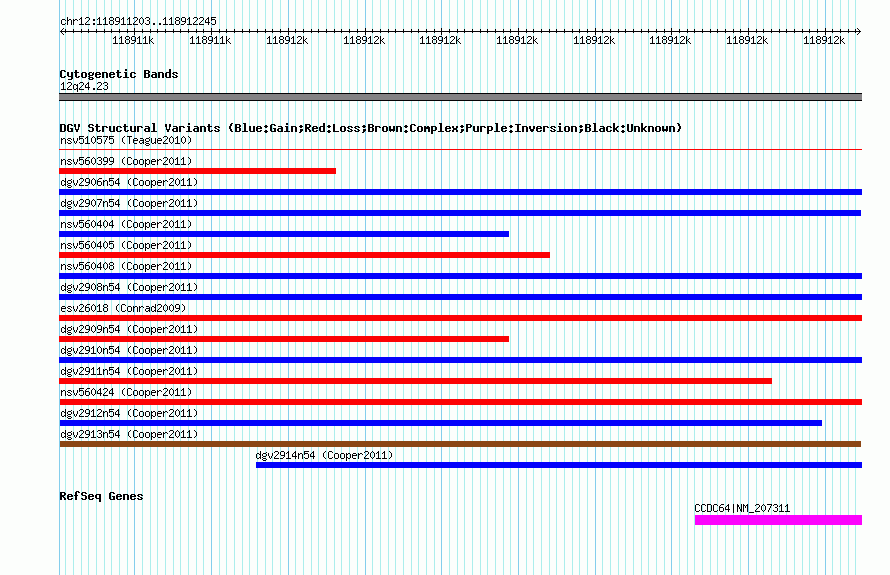This screenshot has width=890, height=575.
Task: Click the right scroll arrow on the ruler
Action: pos(858,32)
